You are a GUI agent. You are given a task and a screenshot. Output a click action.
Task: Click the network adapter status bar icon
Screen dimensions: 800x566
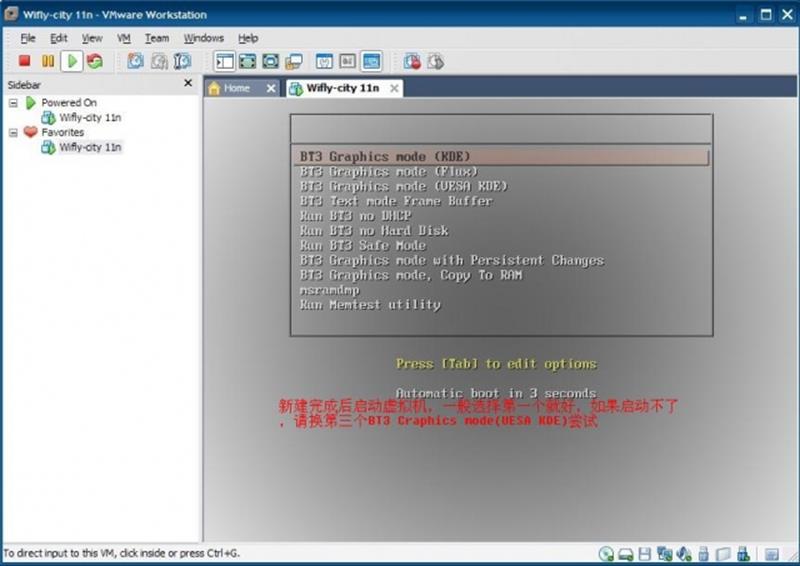pos(664,554)
